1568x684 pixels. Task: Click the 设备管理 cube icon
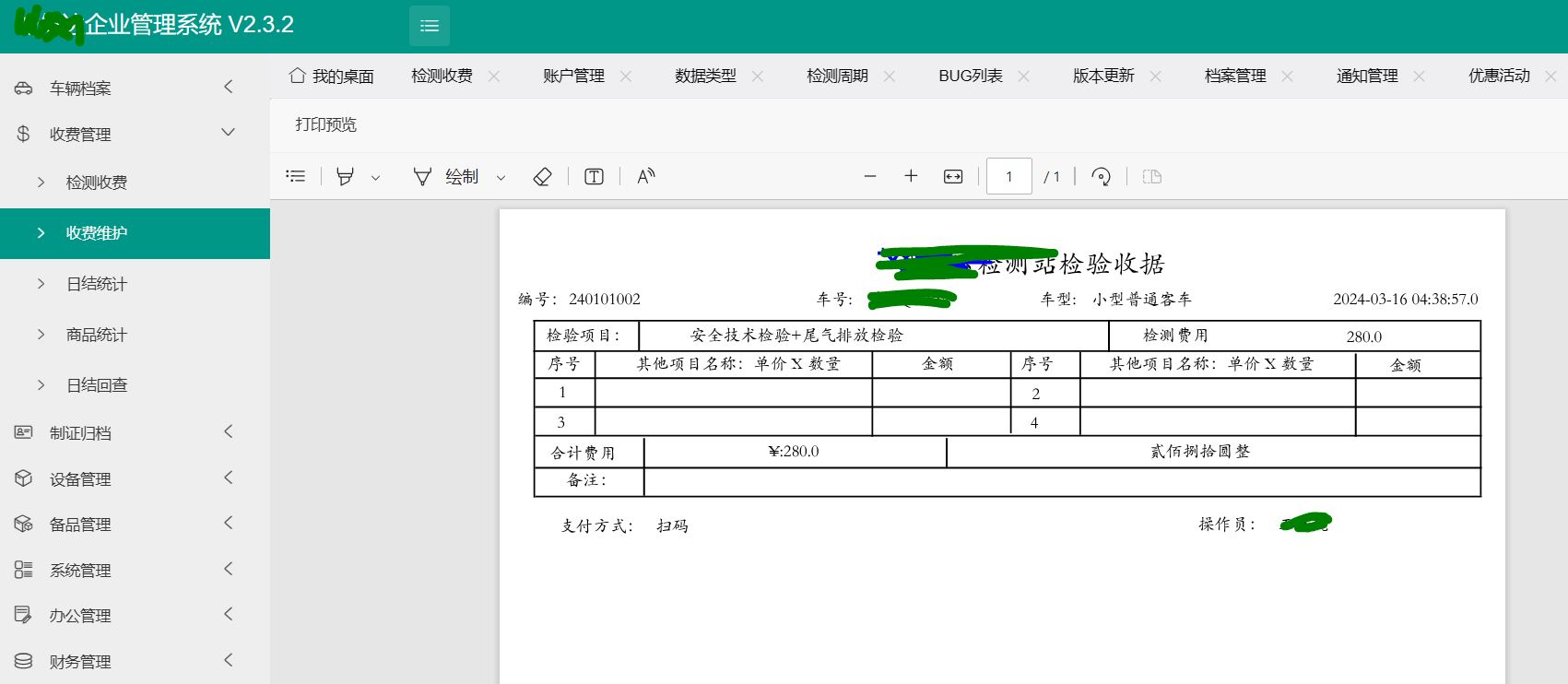click(24, 478)
